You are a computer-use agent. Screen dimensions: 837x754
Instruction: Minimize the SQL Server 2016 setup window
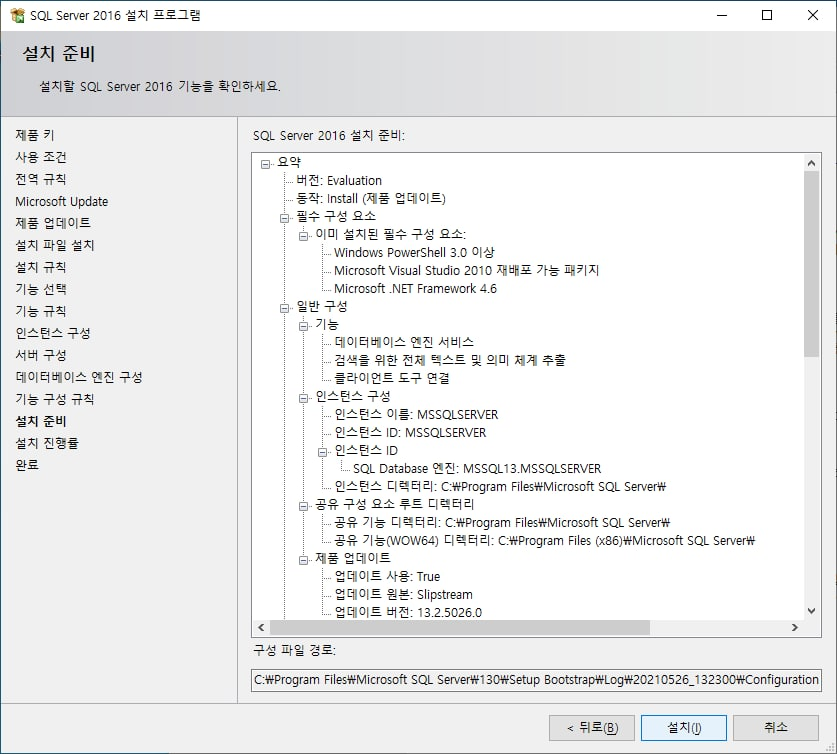pos(722,15)
